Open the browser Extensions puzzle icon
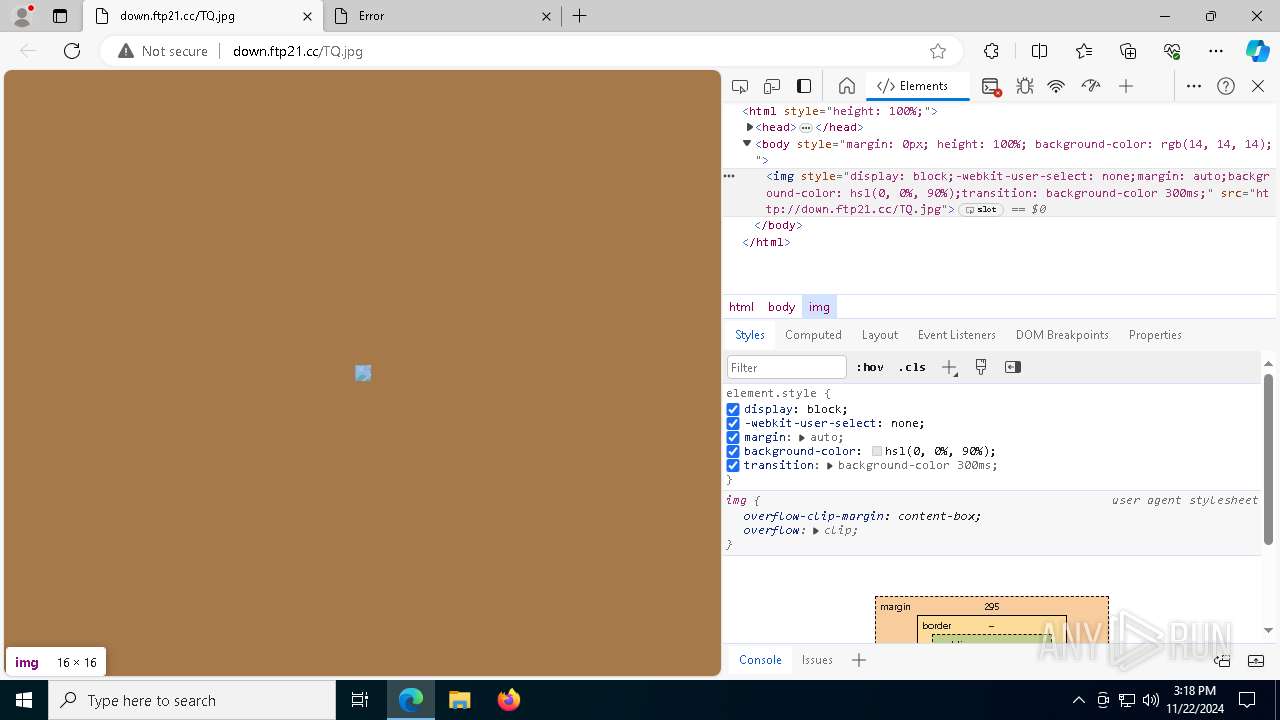1280x720 pixels. coord(991,51)
